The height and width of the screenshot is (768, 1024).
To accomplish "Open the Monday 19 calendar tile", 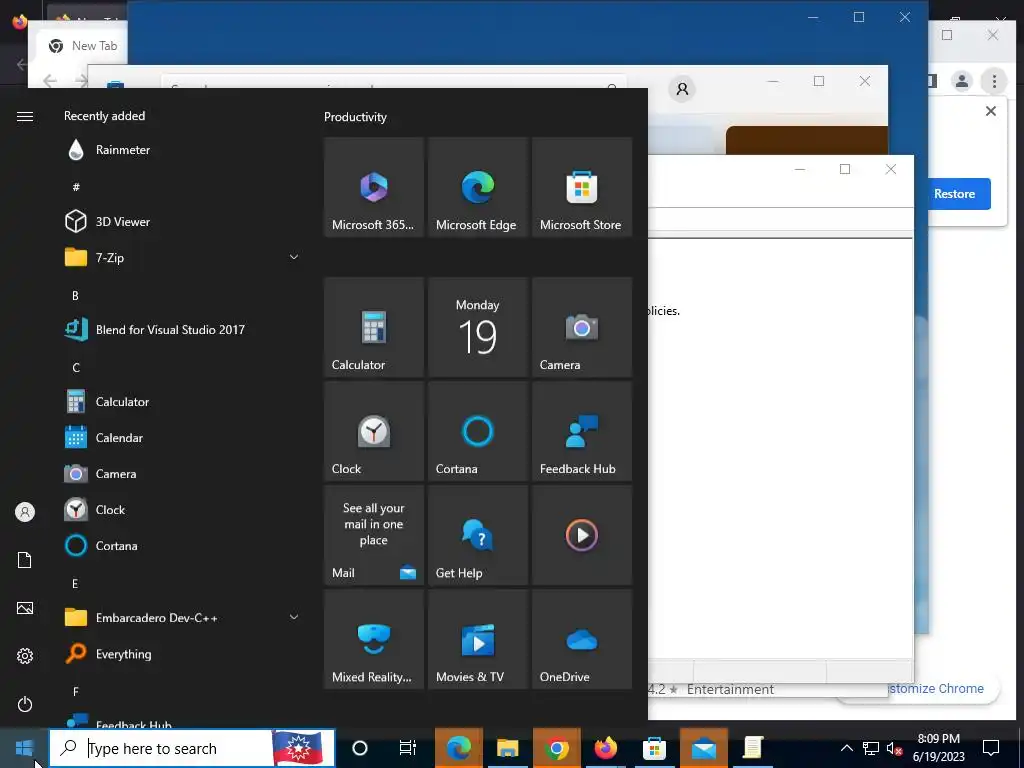I will 477,327.
